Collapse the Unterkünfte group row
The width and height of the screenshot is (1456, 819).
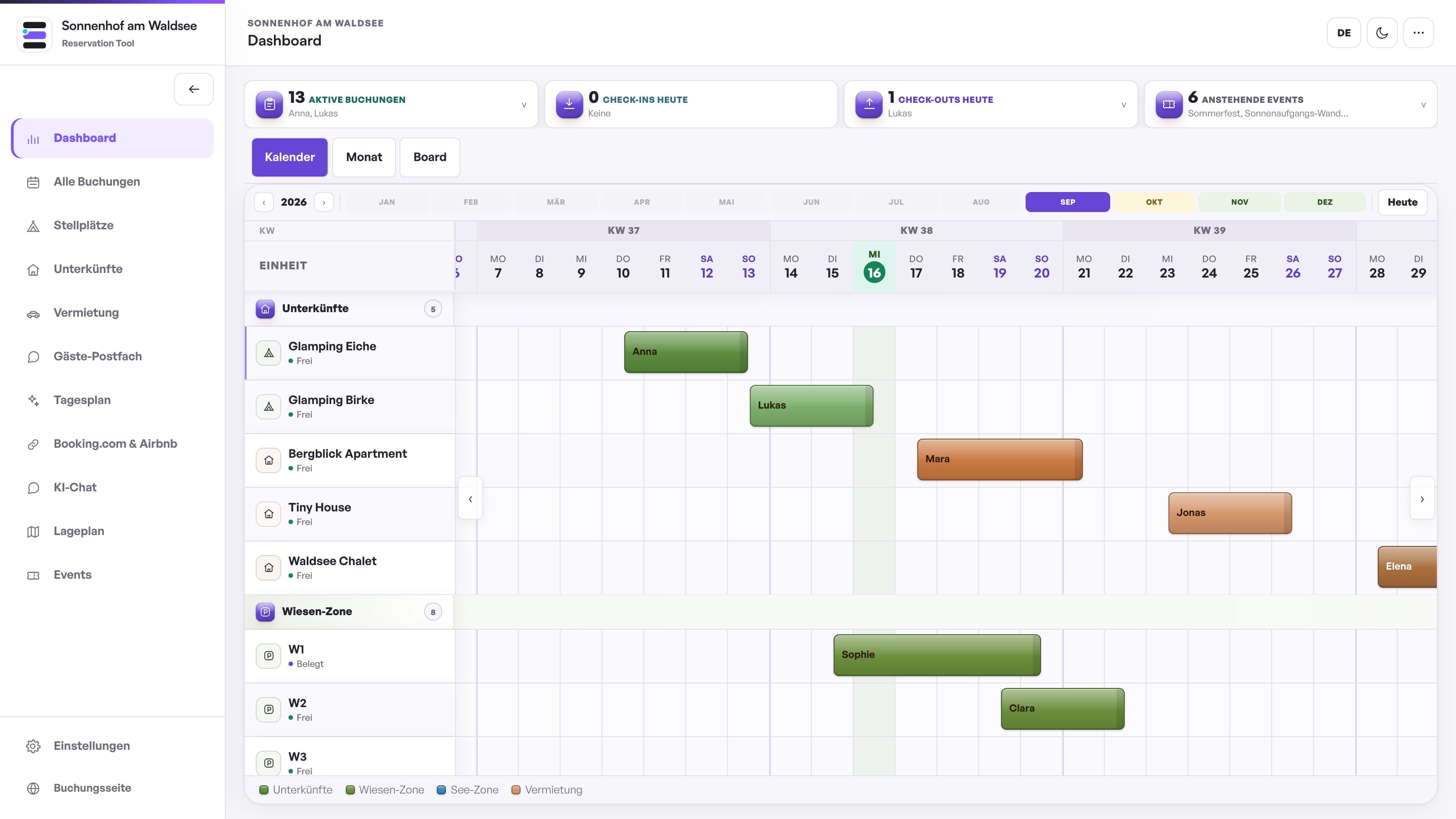[349, 308]
